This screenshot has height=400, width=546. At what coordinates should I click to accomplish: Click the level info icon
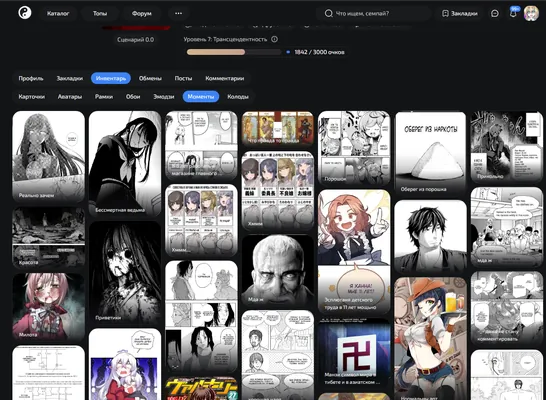click(274, 39)
